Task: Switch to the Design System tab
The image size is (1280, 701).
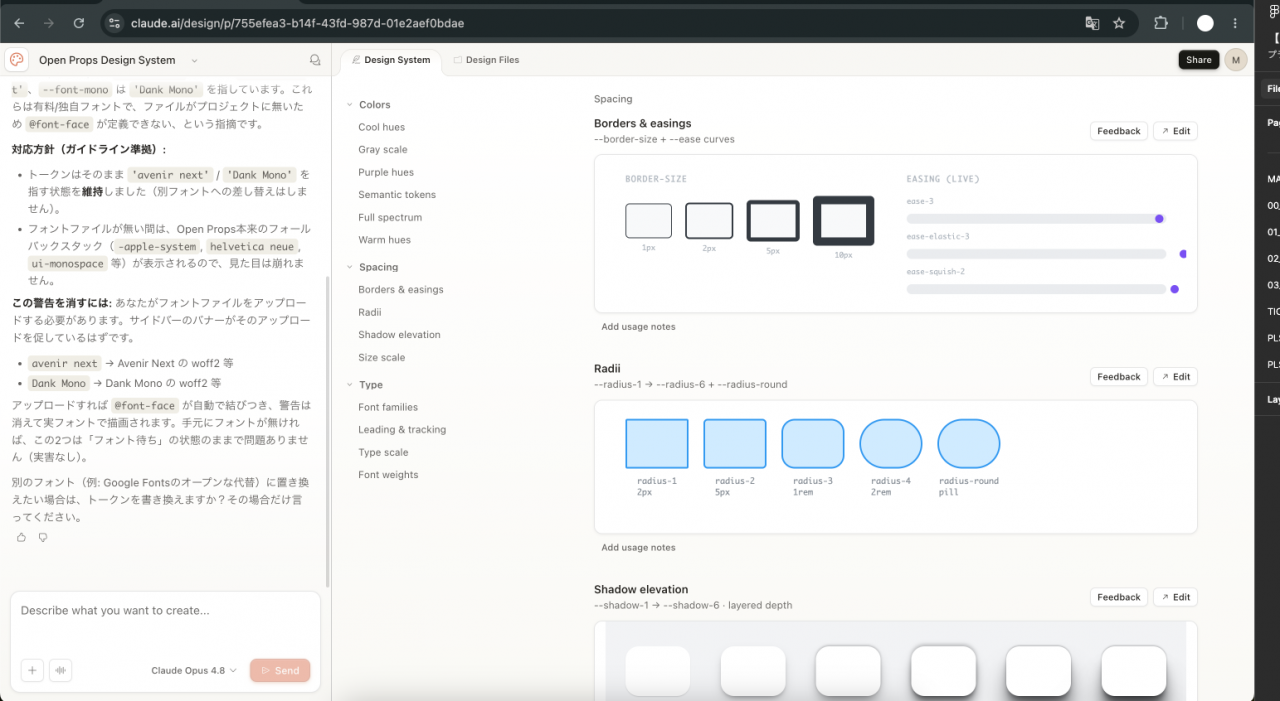Action: pyautogui.click(x=391, y=60)
